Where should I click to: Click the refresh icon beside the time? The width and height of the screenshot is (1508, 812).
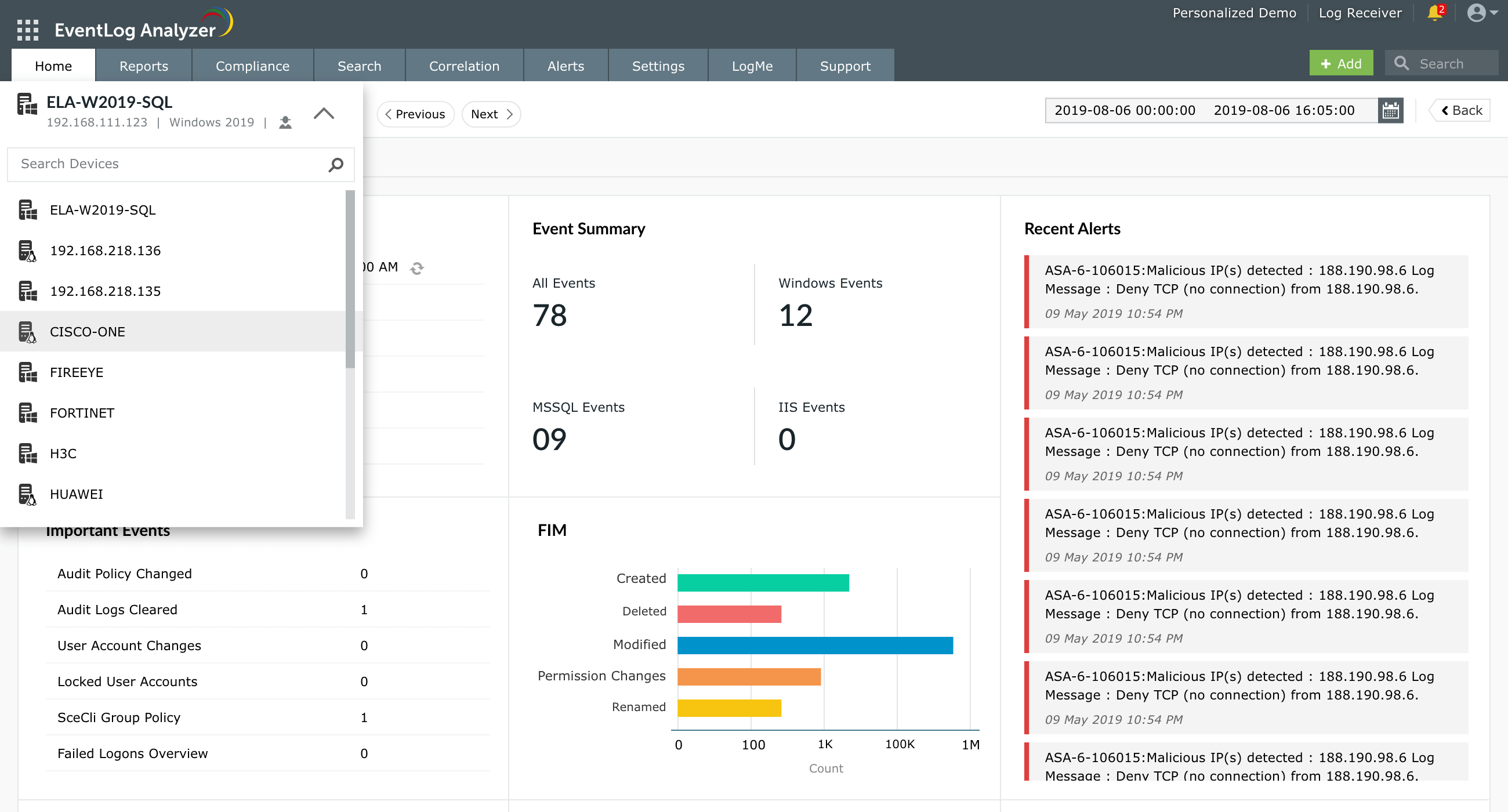coord(417,268)
